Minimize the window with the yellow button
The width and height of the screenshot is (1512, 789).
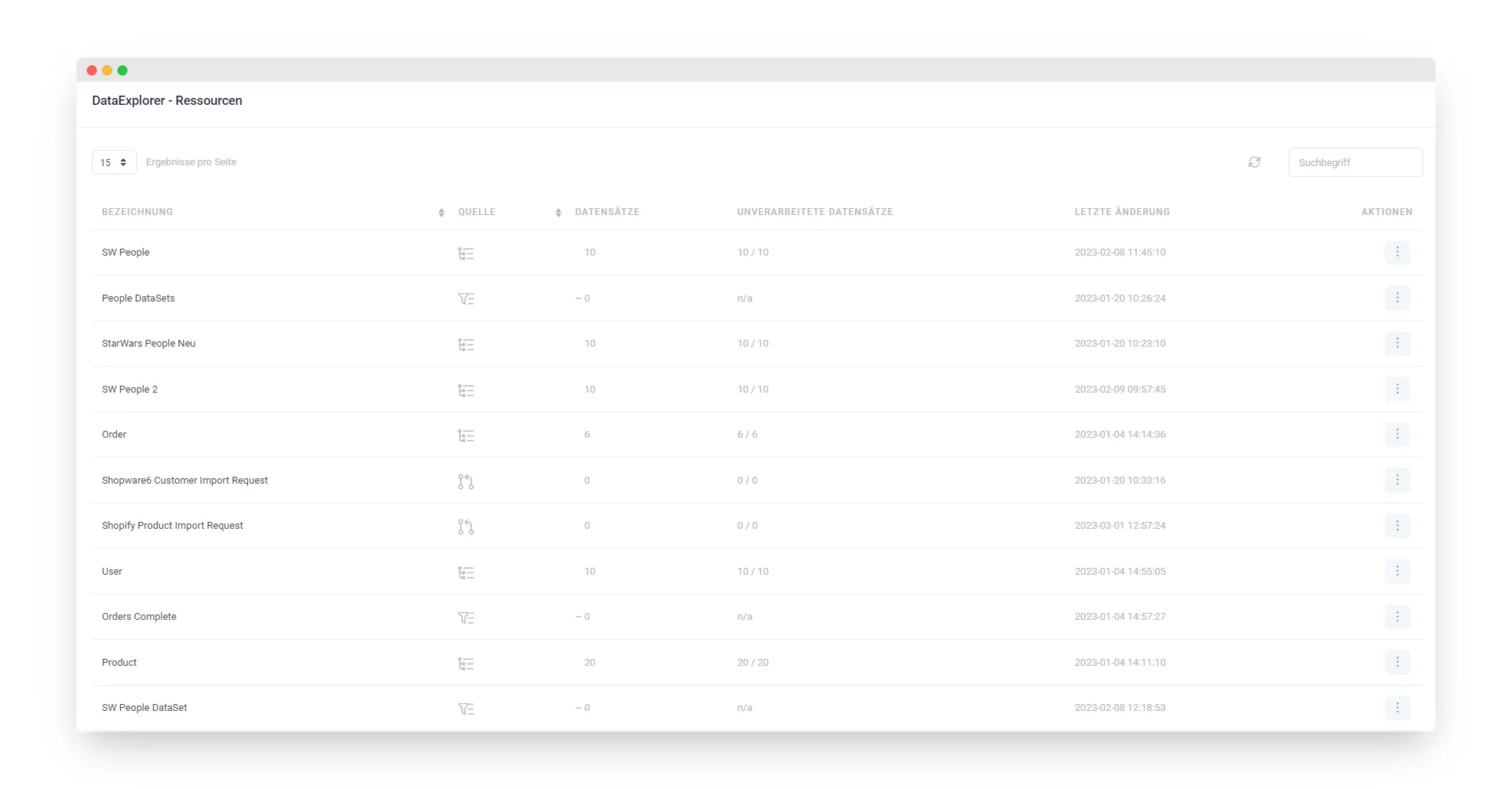[x=107, y=70]
